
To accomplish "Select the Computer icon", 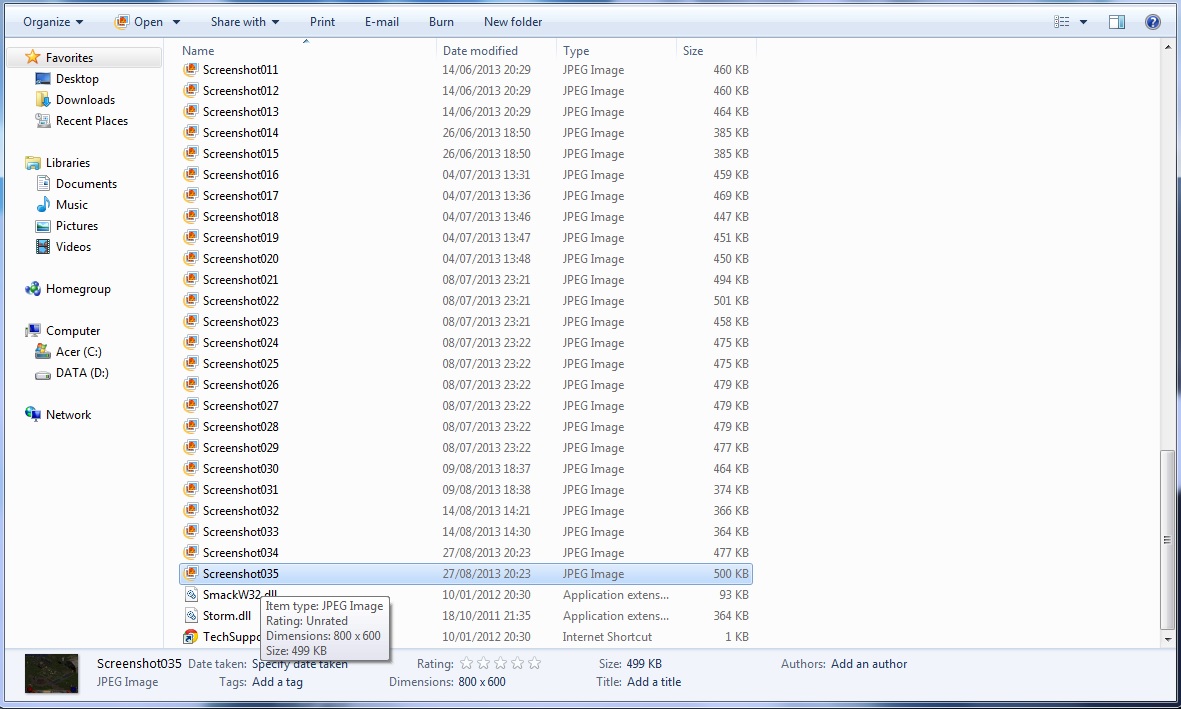I will (x=32, y=331).
